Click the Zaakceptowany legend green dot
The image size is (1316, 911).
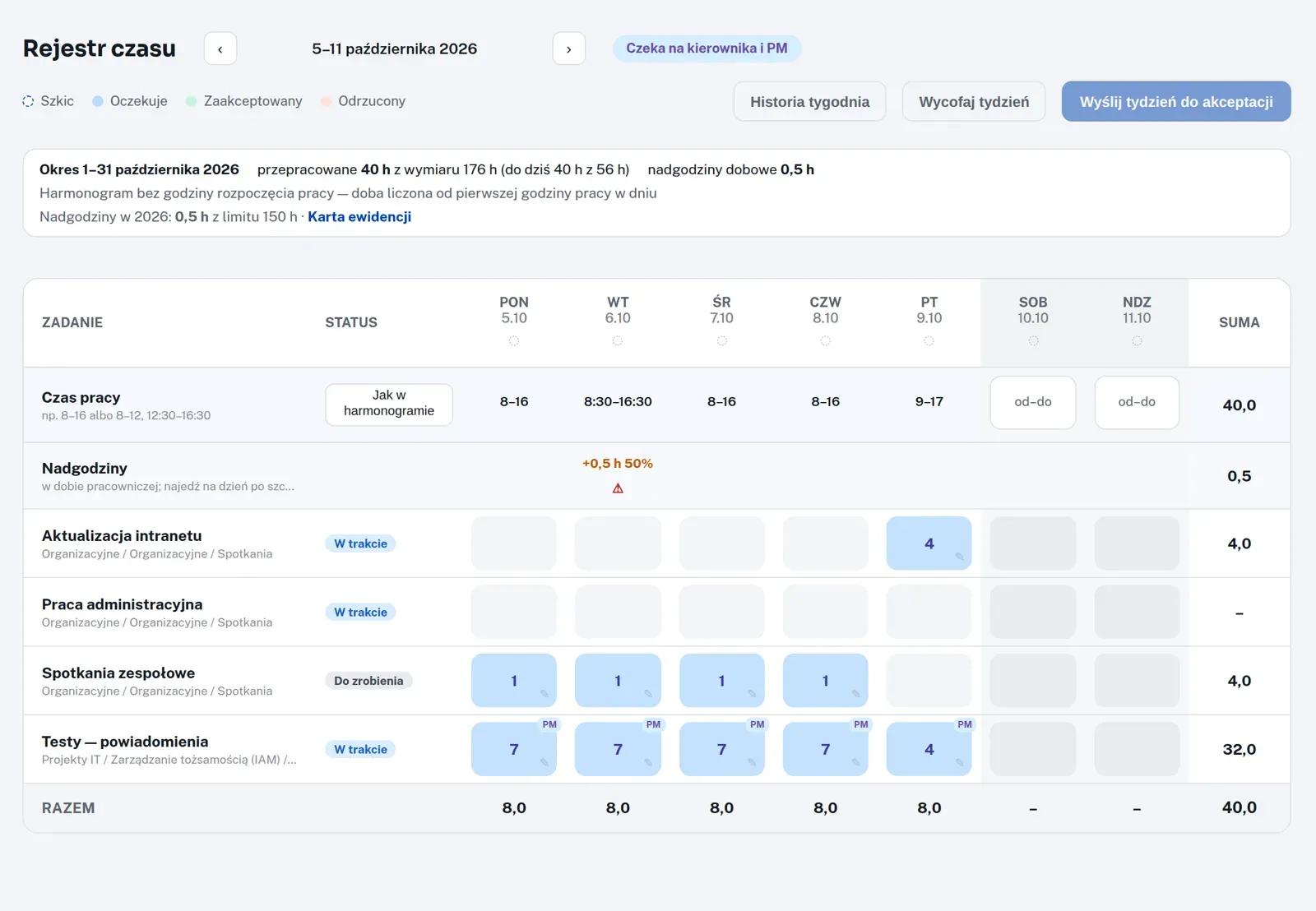click(x=192, y=101)
